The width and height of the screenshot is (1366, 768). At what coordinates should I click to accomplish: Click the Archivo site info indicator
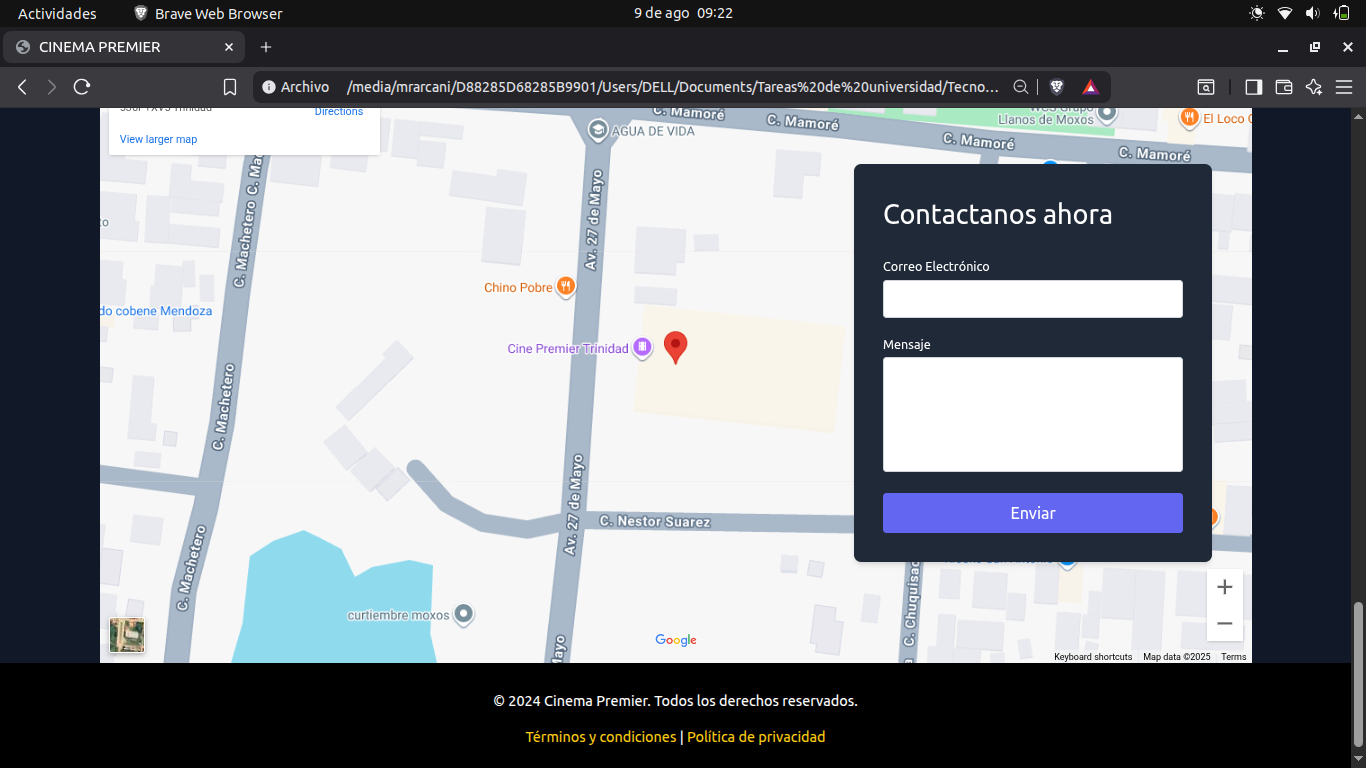point(295,87)
